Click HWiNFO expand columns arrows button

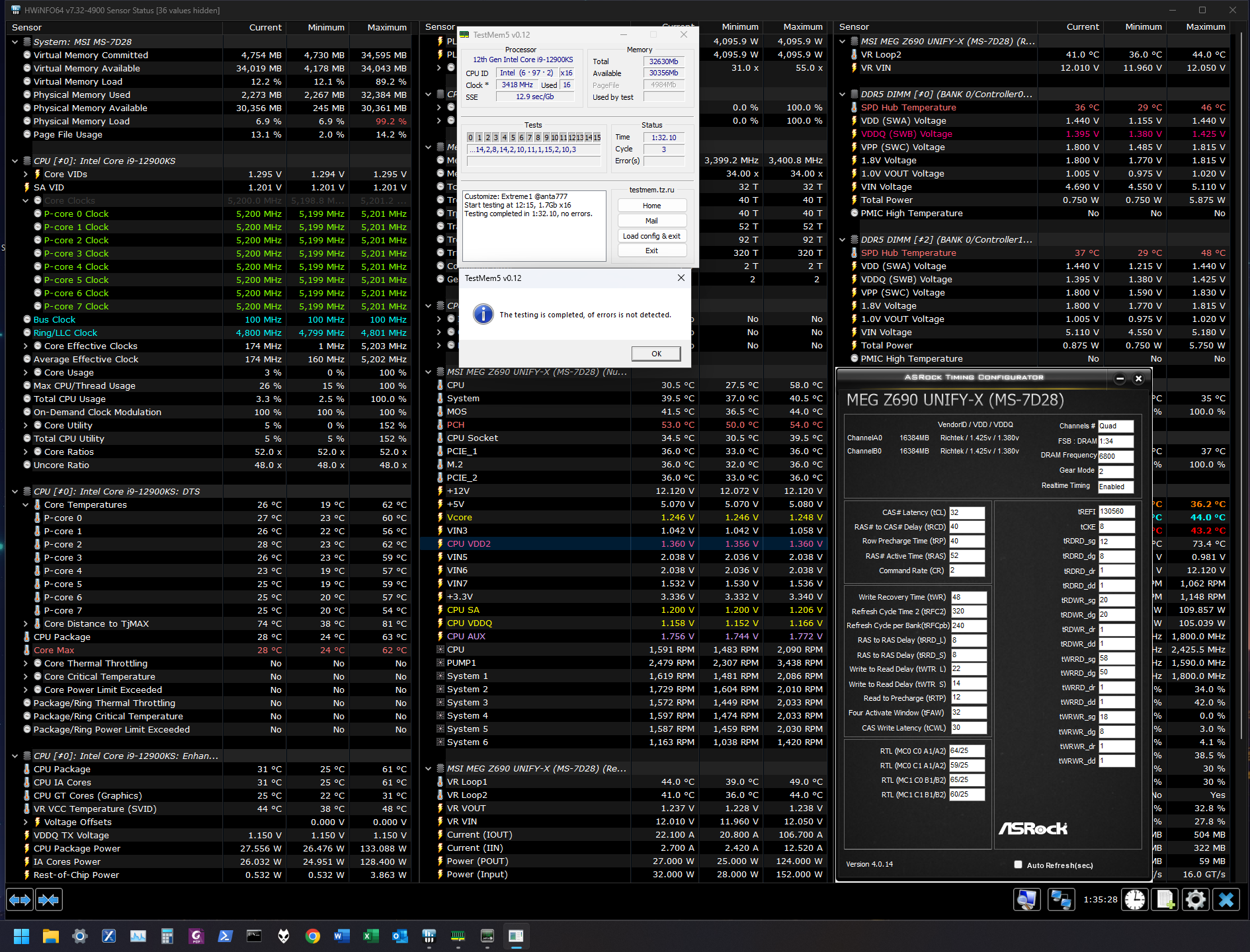tap(20, 900)
